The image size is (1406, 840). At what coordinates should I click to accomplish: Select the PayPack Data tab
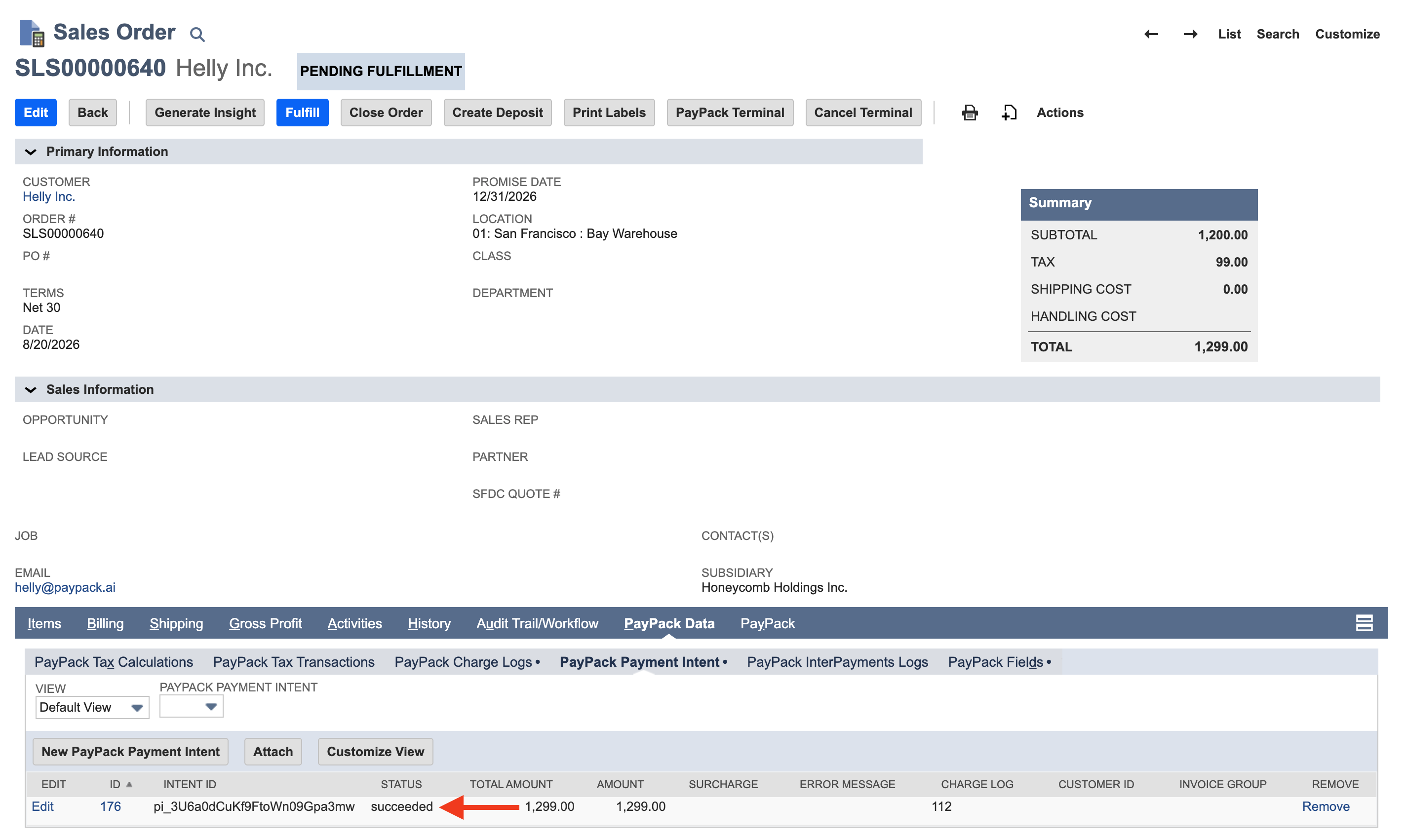[x=669, y=623]
